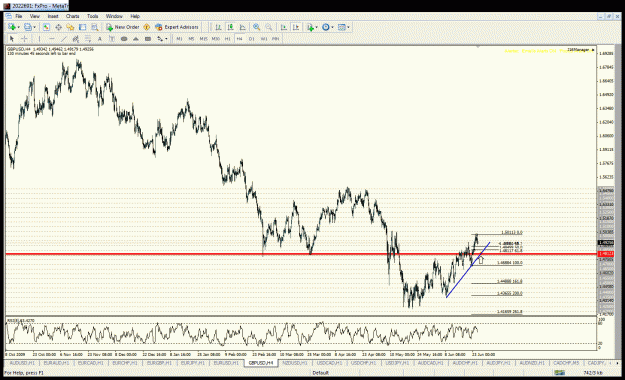Set timeframe to M1
The width and height of the screenshot is (625, 380).
[179, 39]
